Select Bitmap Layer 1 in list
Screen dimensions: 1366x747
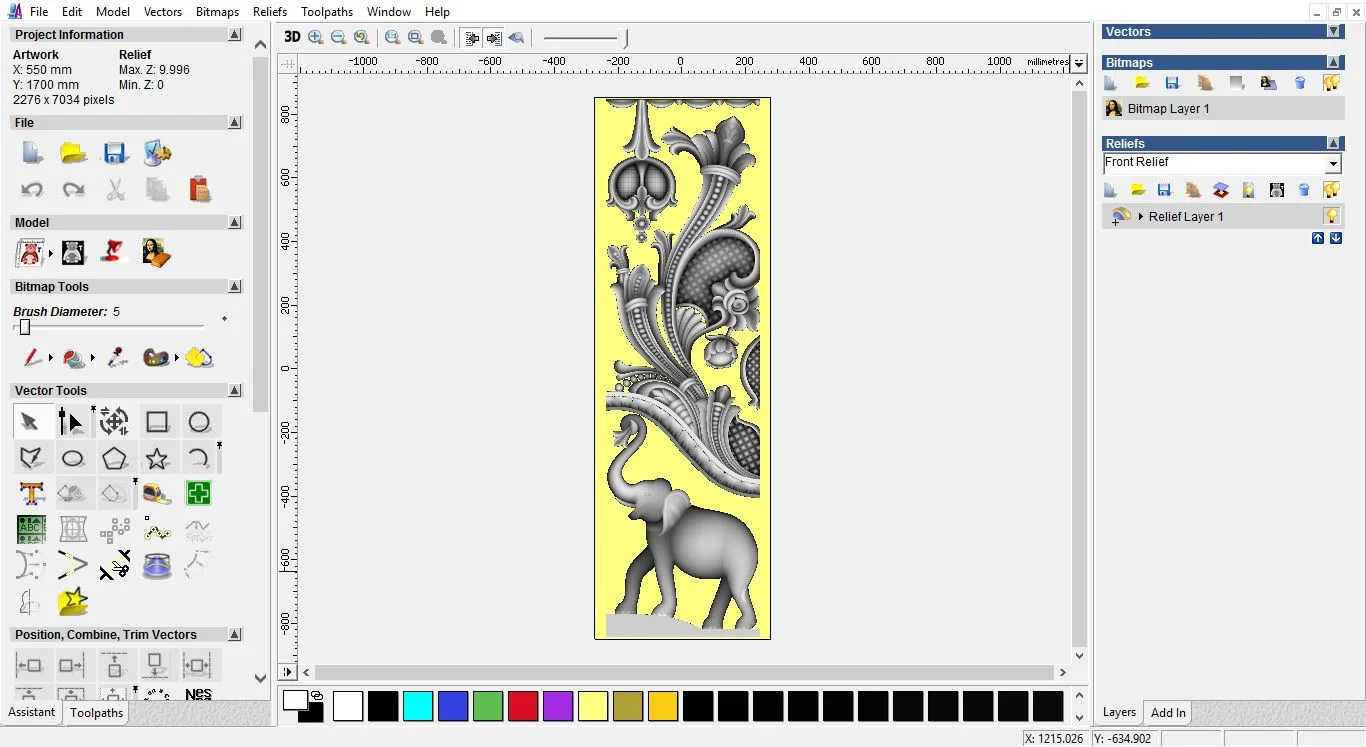tap(1168, 109)
